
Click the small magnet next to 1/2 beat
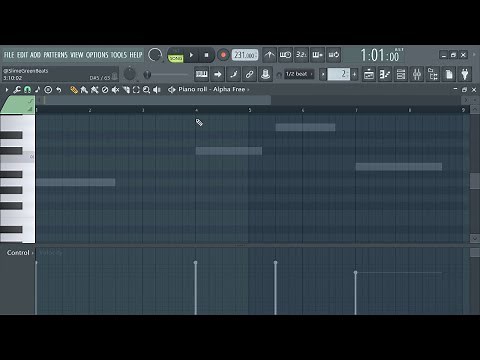click(x=279, y=75)
